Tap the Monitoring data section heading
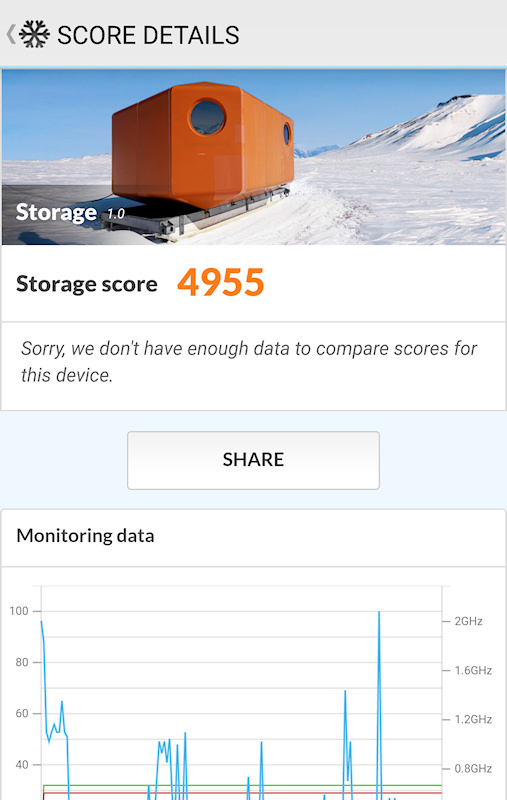 pyautogui.click(x=85, y=536)
